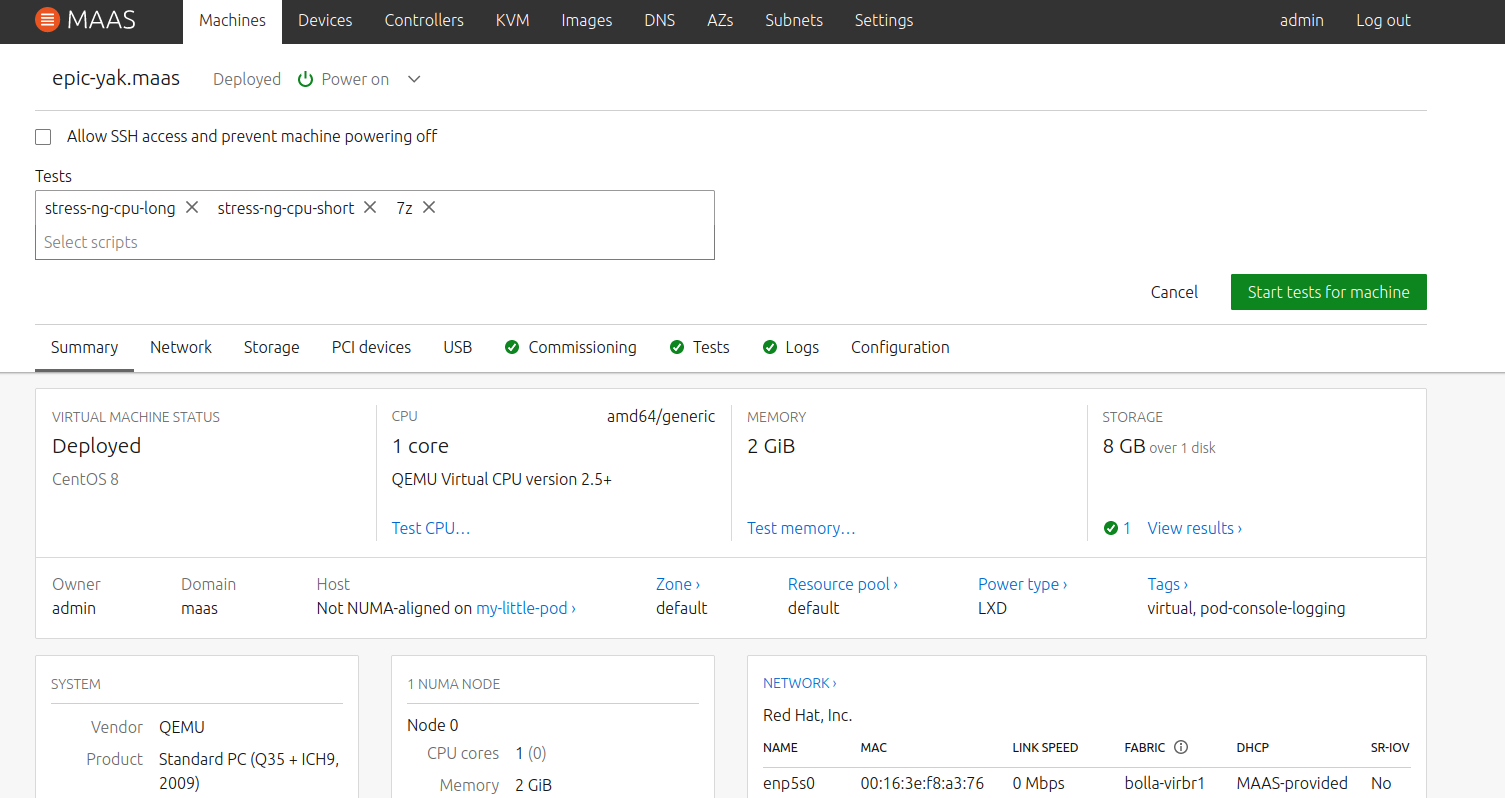Expand the power actions dropdown chevron

pos(414,79)
